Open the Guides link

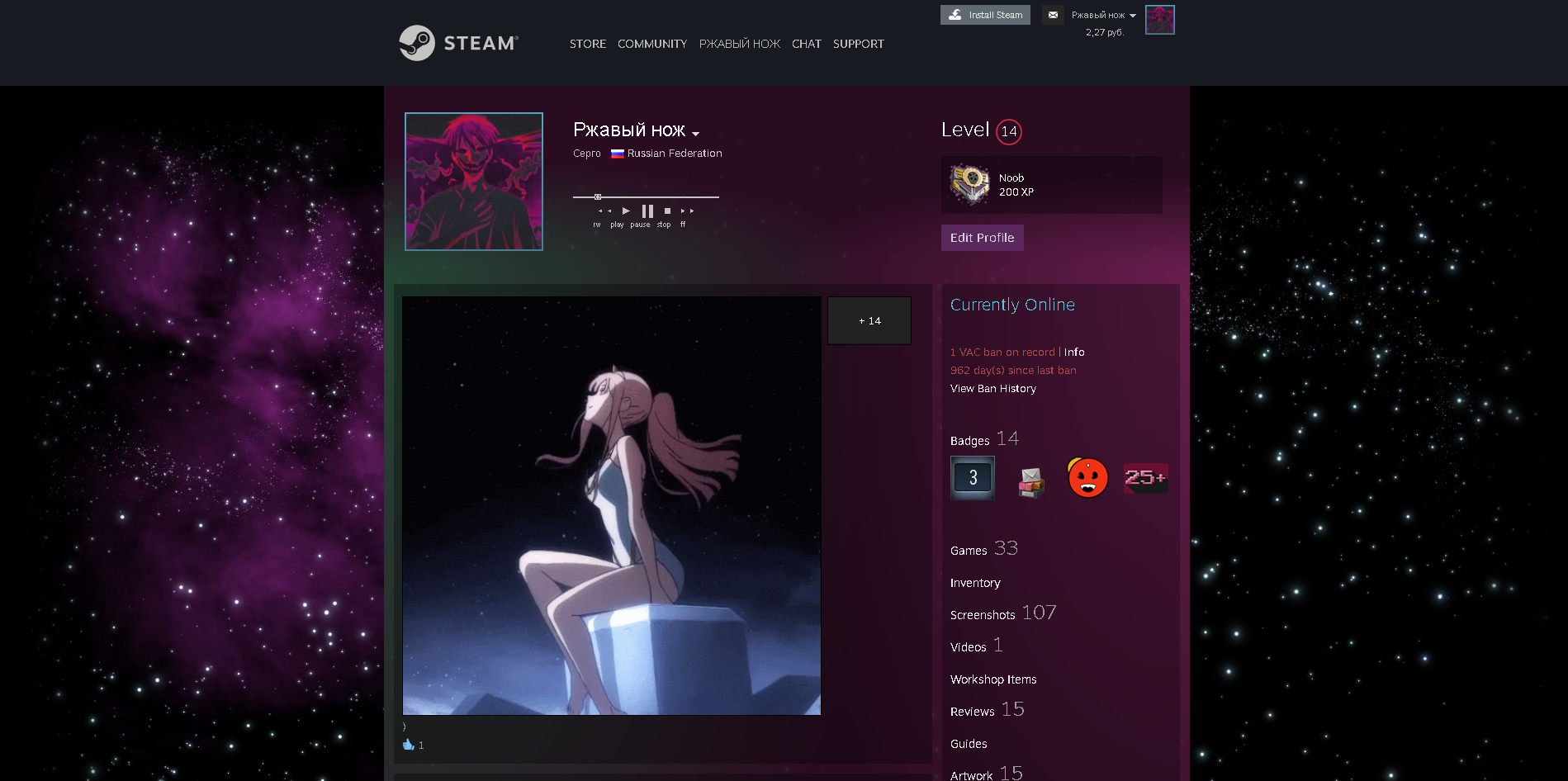coord(969,744)
